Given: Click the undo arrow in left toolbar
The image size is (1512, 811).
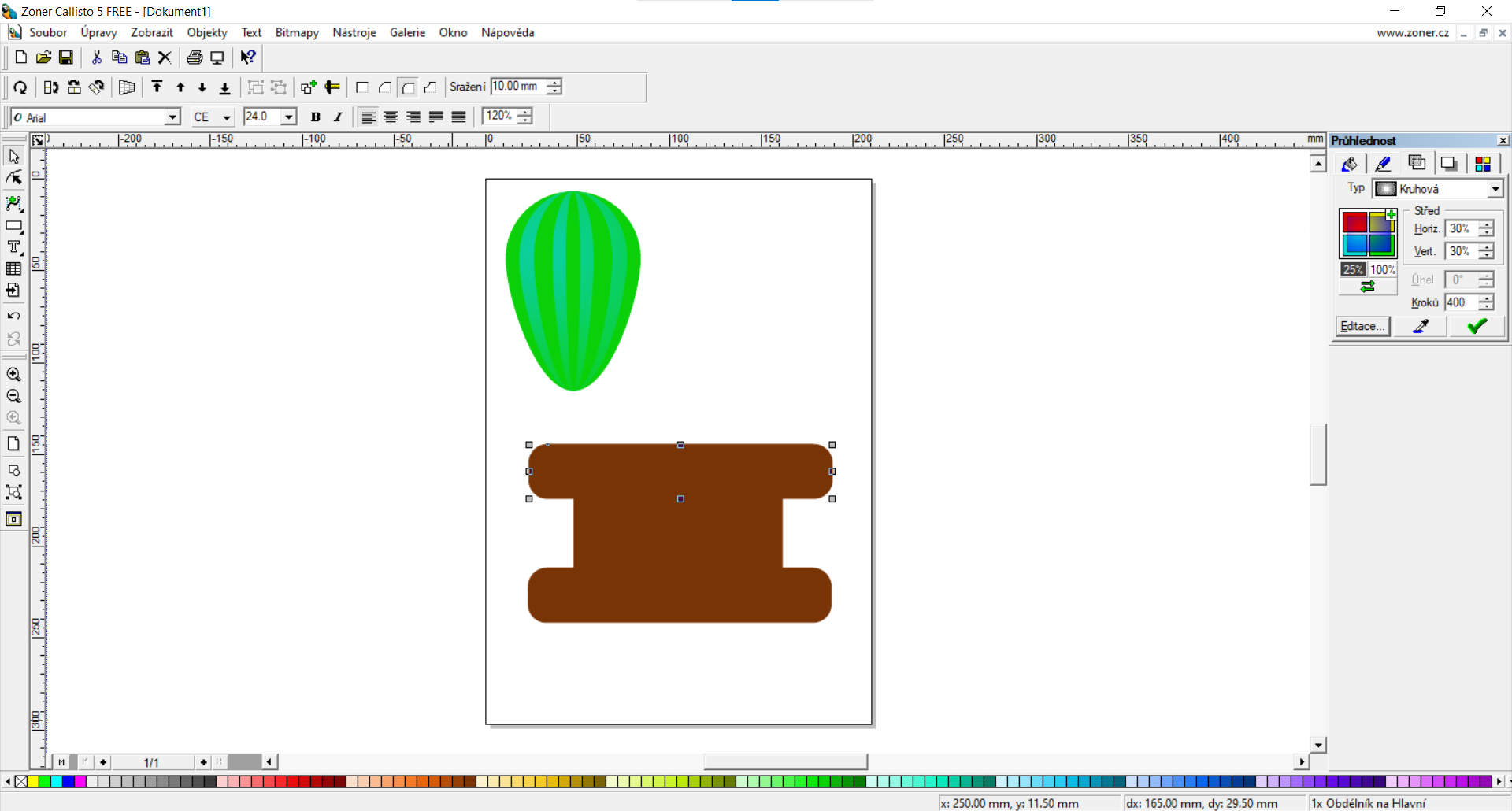Looking at the screenshot, I should (x=14, y=316).
